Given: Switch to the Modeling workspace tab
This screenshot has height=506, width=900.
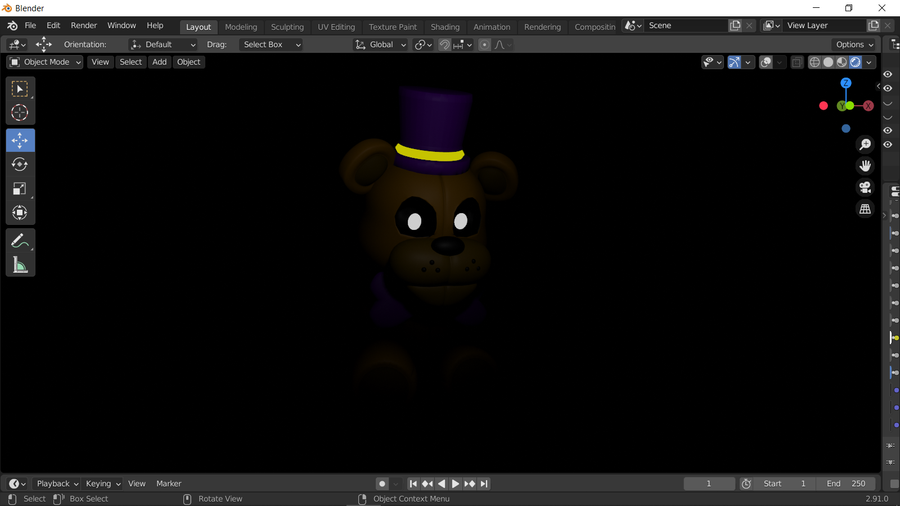Looking at the screenshot, I should click(240, 26).
